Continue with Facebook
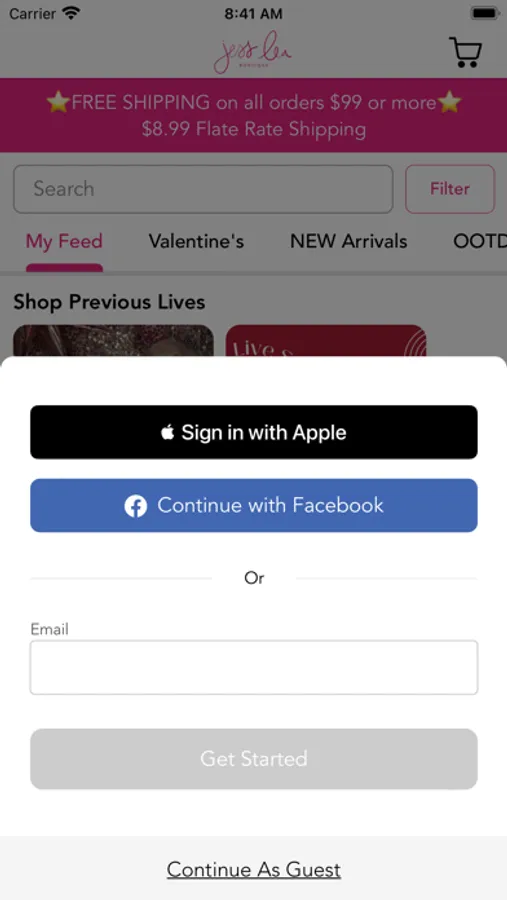The image size is (507, 900). (254, 506)
